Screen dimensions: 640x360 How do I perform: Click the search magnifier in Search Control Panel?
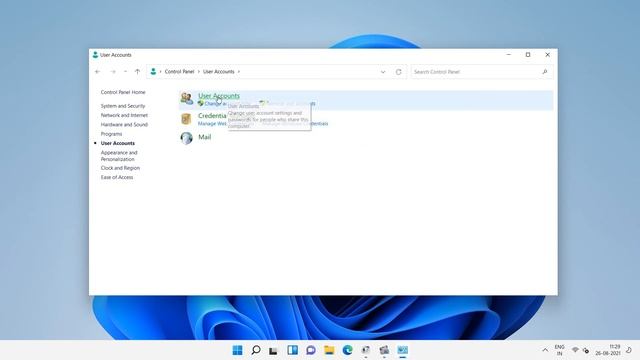(x=544, y=71)
